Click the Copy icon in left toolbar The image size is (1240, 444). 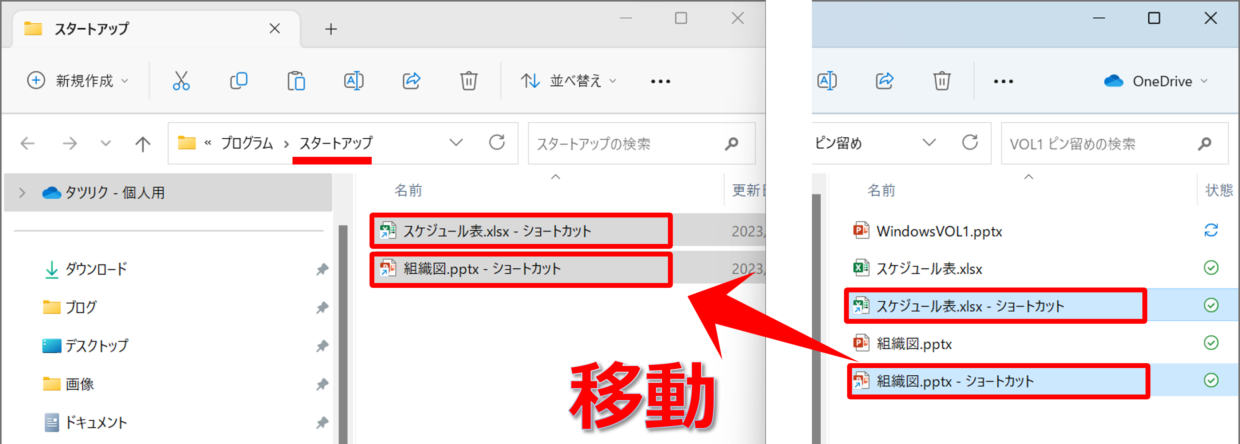click(x=239, y=81)
